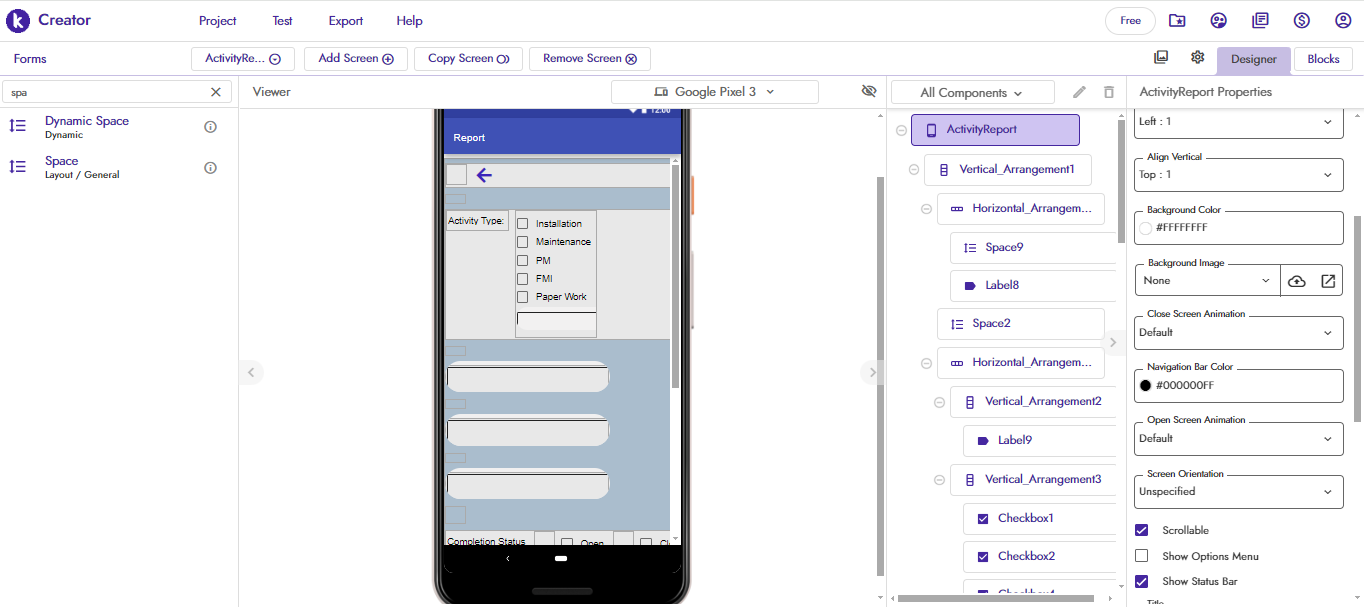Toggle hidden components visibility eye icon
1364x608 pixels.
869,91
